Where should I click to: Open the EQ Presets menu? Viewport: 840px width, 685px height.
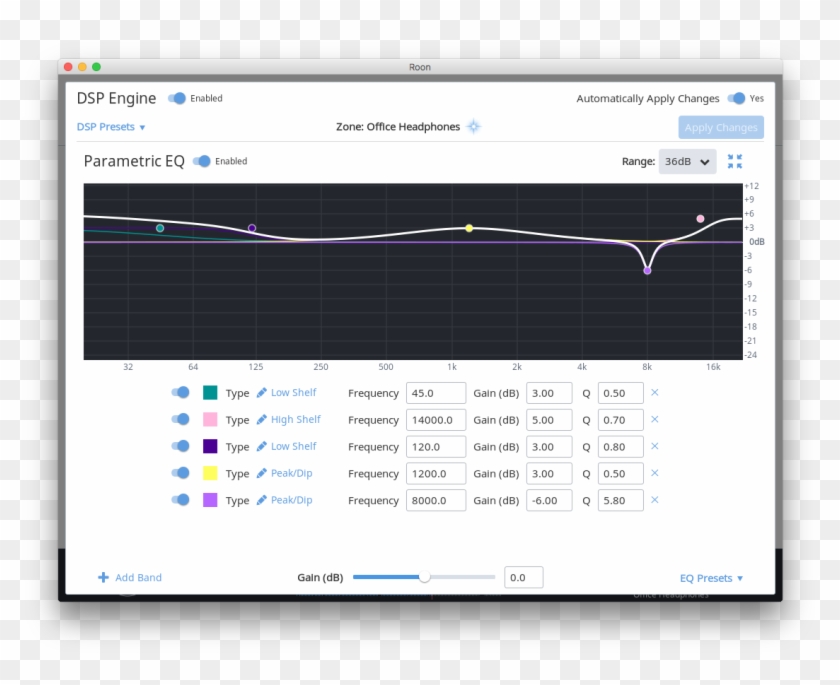(x=711, y=578)
